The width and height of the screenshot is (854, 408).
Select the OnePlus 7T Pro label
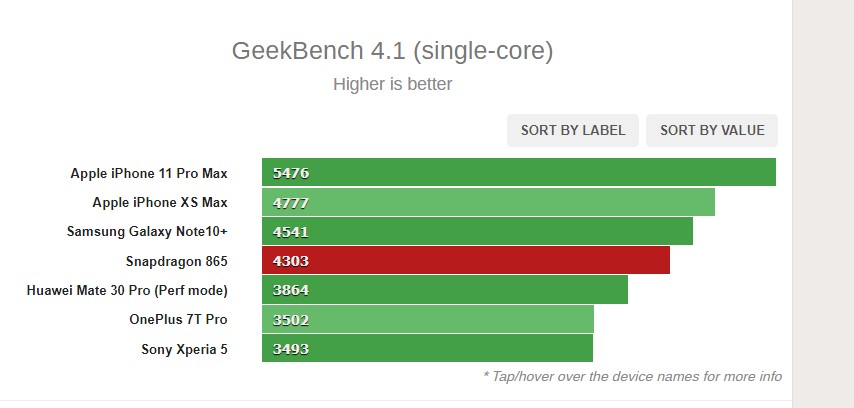pyautogui.click(x=178, y=319)
